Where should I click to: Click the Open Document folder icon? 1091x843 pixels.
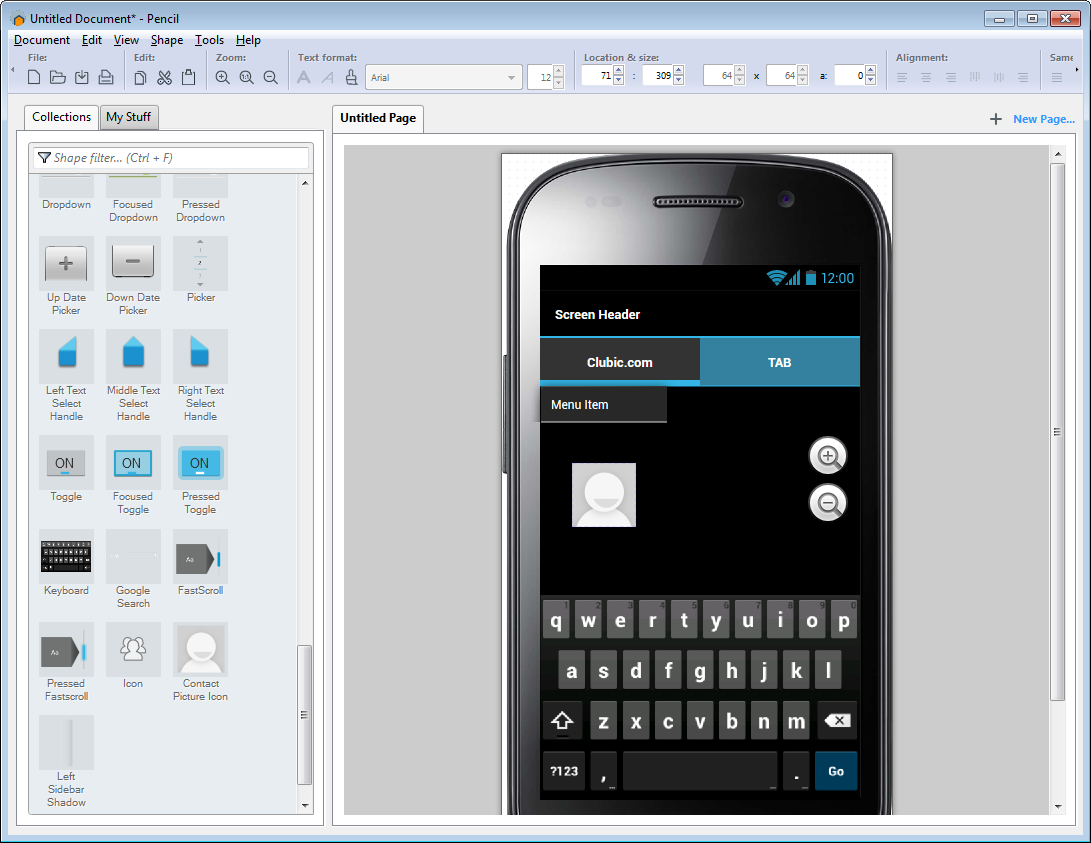pyautogui.click(x=58, y=77)
